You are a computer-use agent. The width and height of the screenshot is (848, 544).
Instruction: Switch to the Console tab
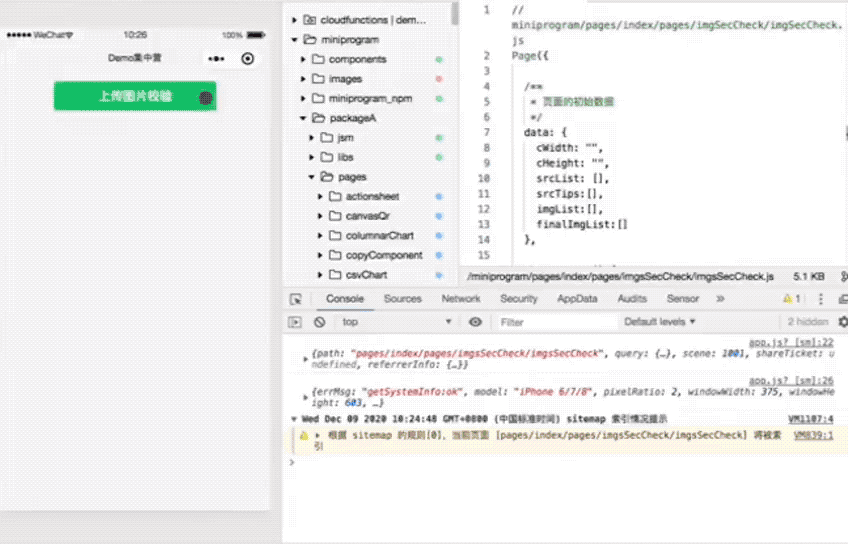click(x=344, y=298)
